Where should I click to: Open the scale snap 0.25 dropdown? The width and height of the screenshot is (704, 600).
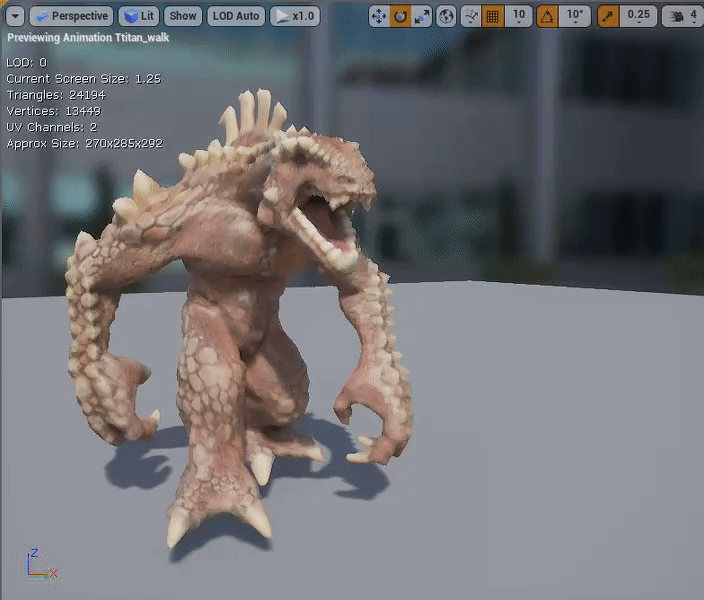click(x=638, y=17)
